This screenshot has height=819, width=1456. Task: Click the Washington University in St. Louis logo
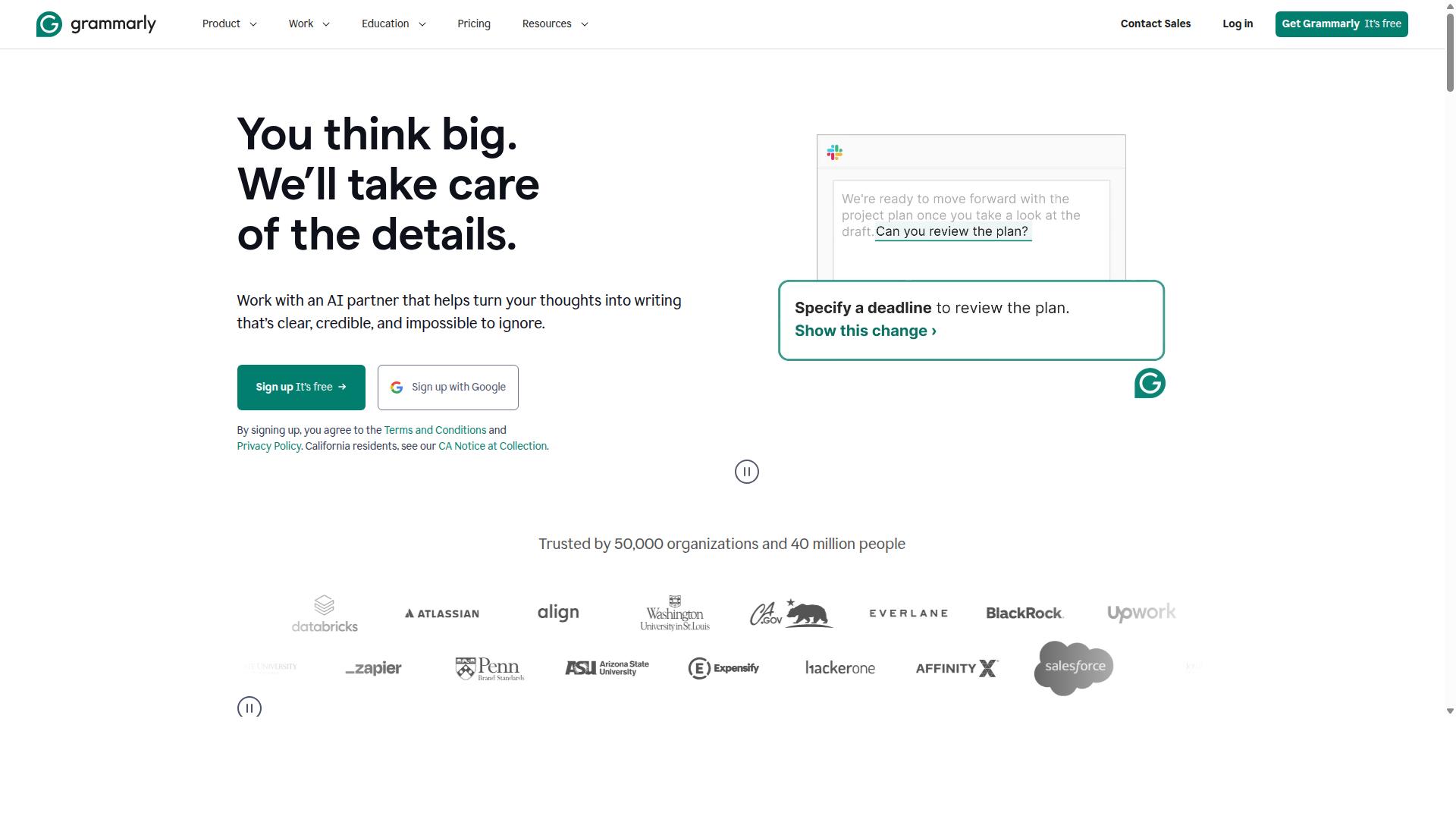pos(675,613)
